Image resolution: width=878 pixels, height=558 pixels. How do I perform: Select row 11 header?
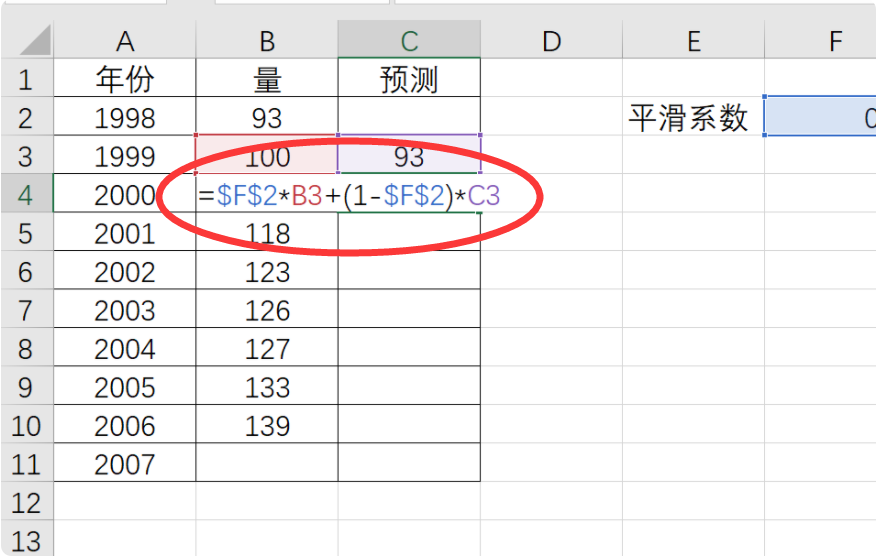pos(27,463)
